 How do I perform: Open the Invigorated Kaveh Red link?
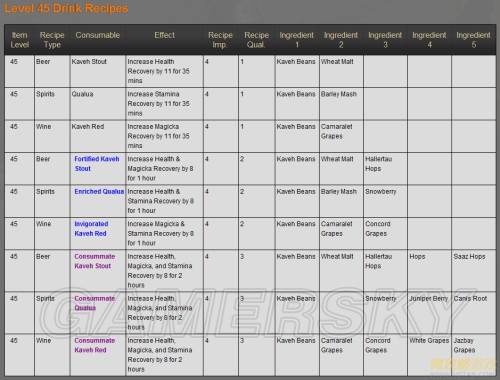pyautogui.click(x=91, y=229)
